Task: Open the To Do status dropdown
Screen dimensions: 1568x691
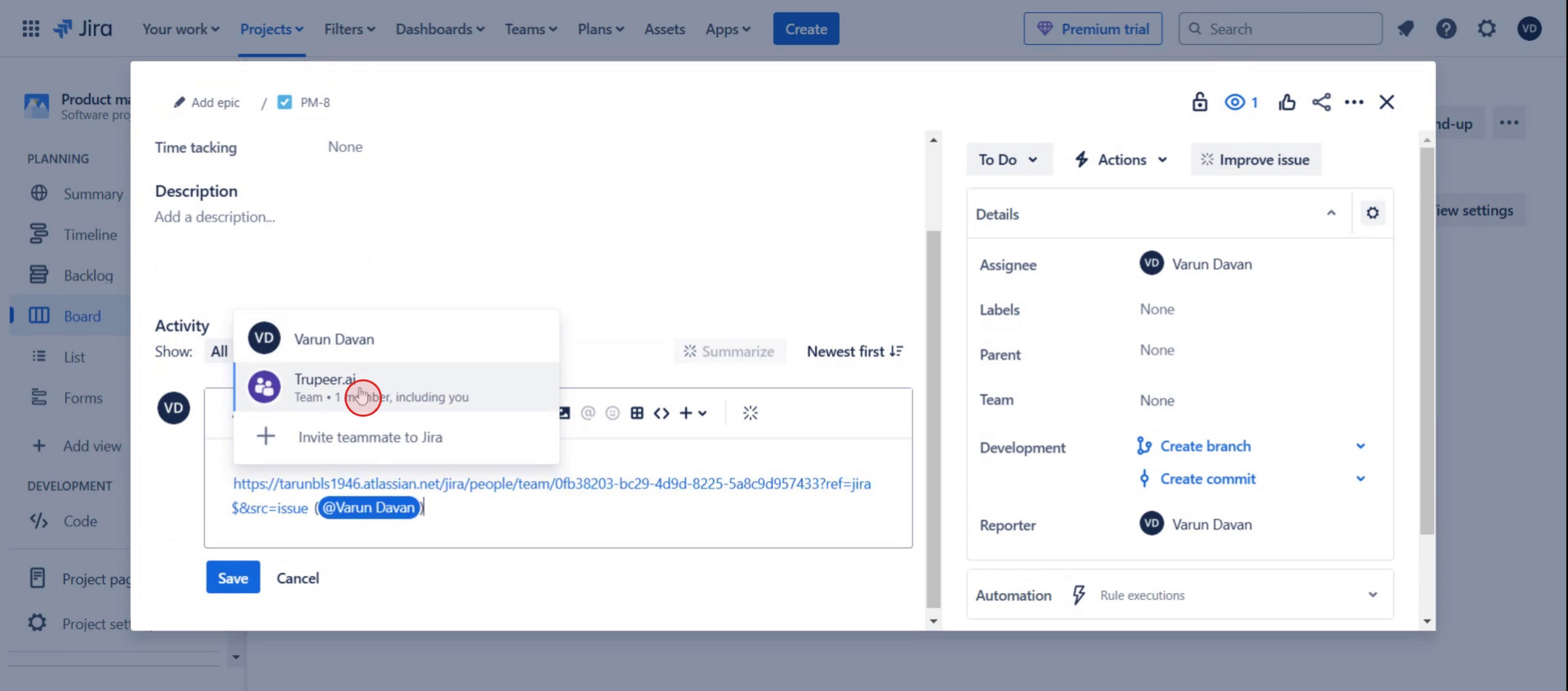Action: tap(1008, 160)
